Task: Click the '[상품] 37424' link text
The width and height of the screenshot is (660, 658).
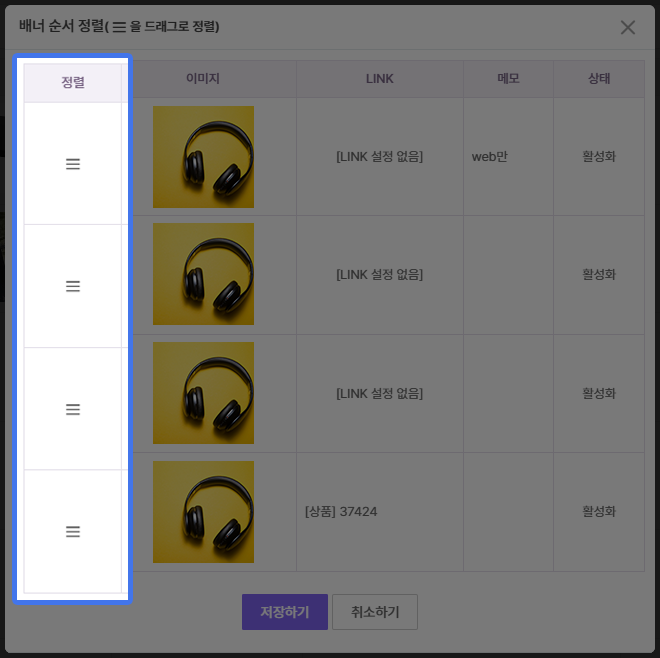Action: [341, 512]
